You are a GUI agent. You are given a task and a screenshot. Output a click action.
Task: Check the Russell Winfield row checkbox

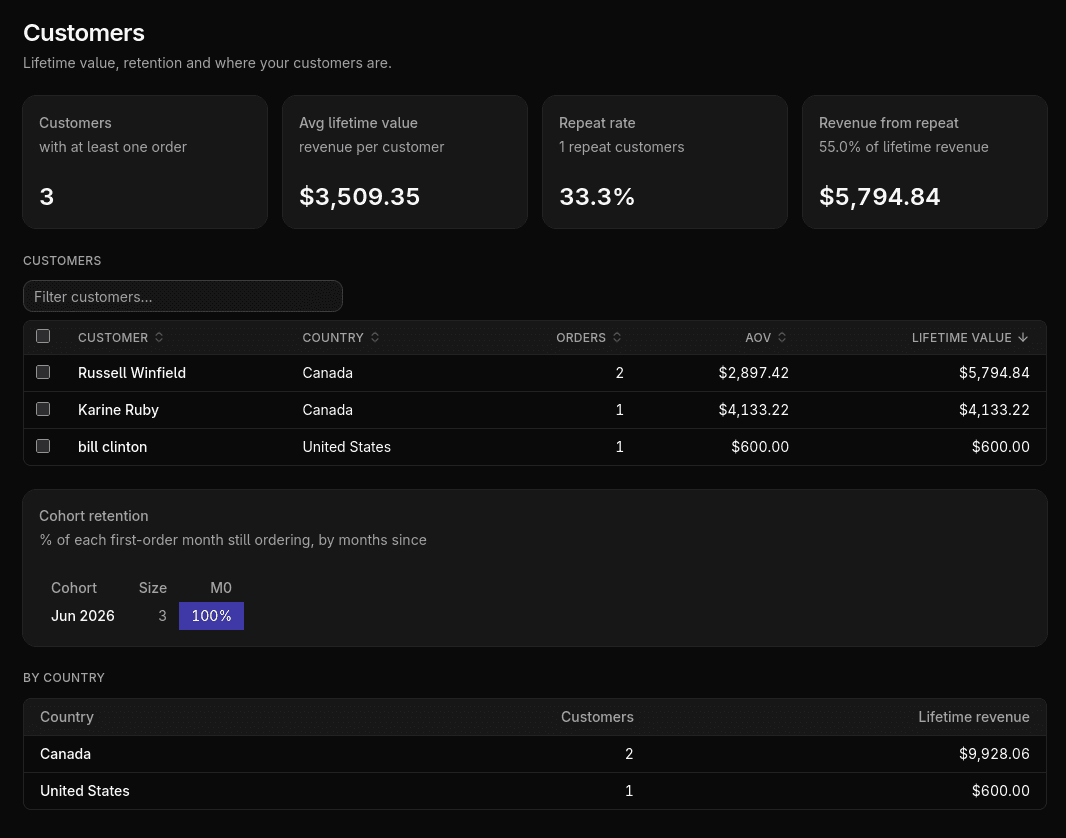point(43,372)
